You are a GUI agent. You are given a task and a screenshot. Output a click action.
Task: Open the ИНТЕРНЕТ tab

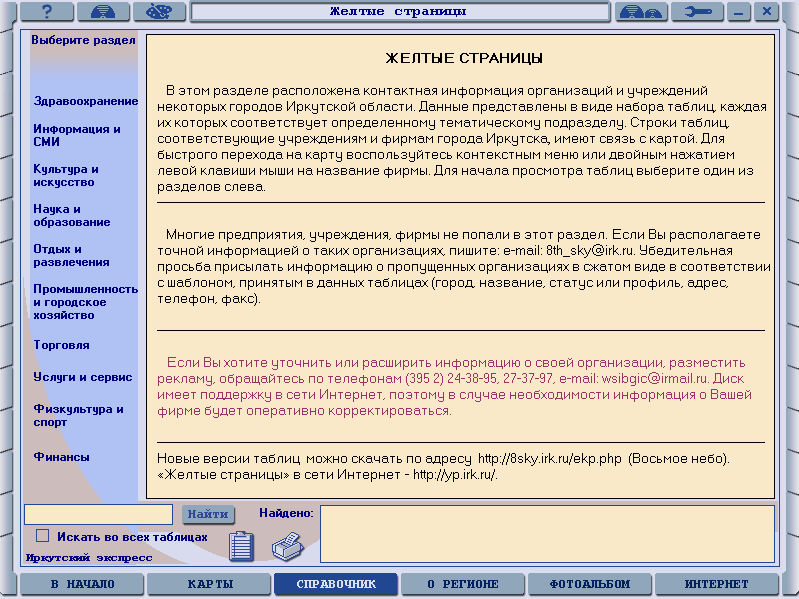pos(716,584)
